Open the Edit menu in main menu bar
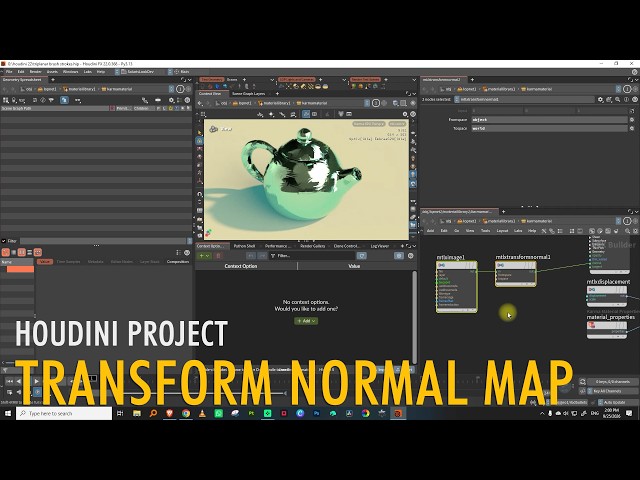This screenshot has height=480, width=640. pos(21,72)
